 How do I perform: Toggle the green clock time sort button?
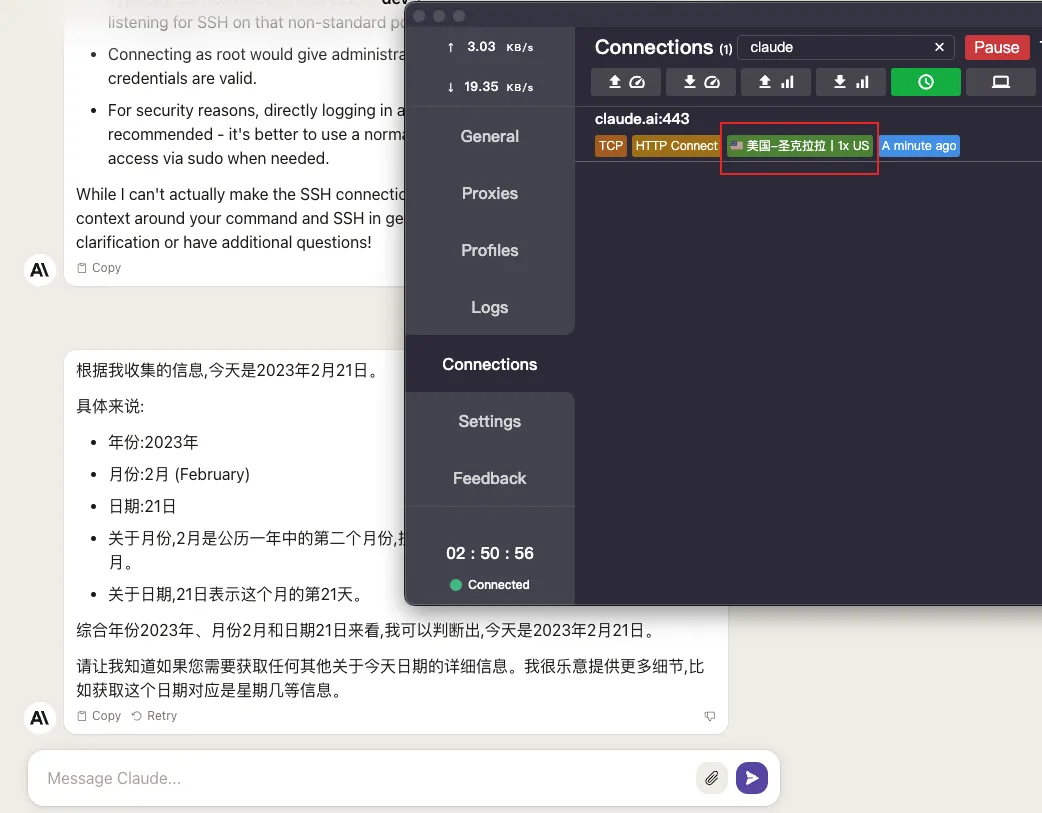coord(926,82)
